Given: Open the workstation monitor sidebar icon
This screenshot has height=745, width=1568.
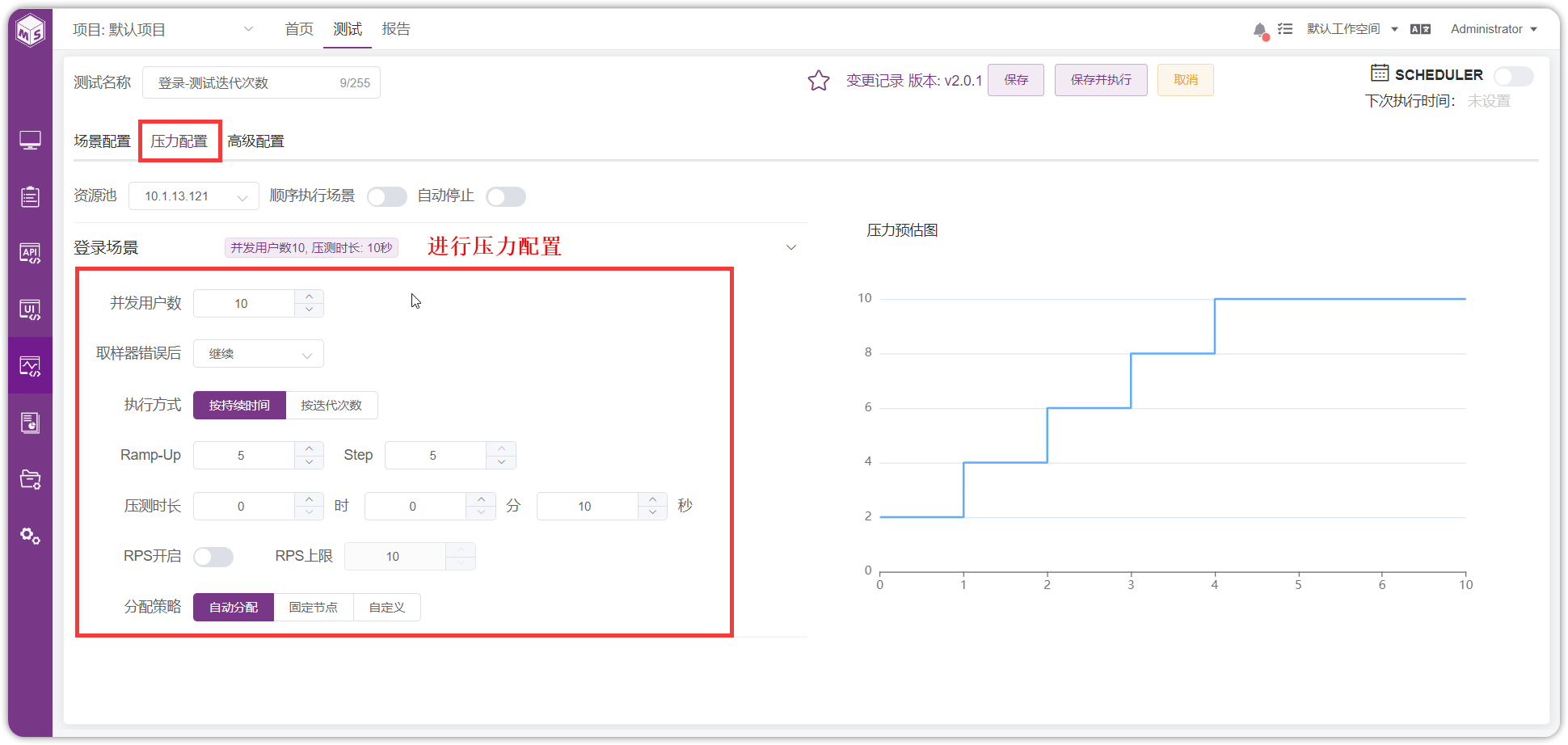Looking at the screenshot, I should (x=31, y=141).
